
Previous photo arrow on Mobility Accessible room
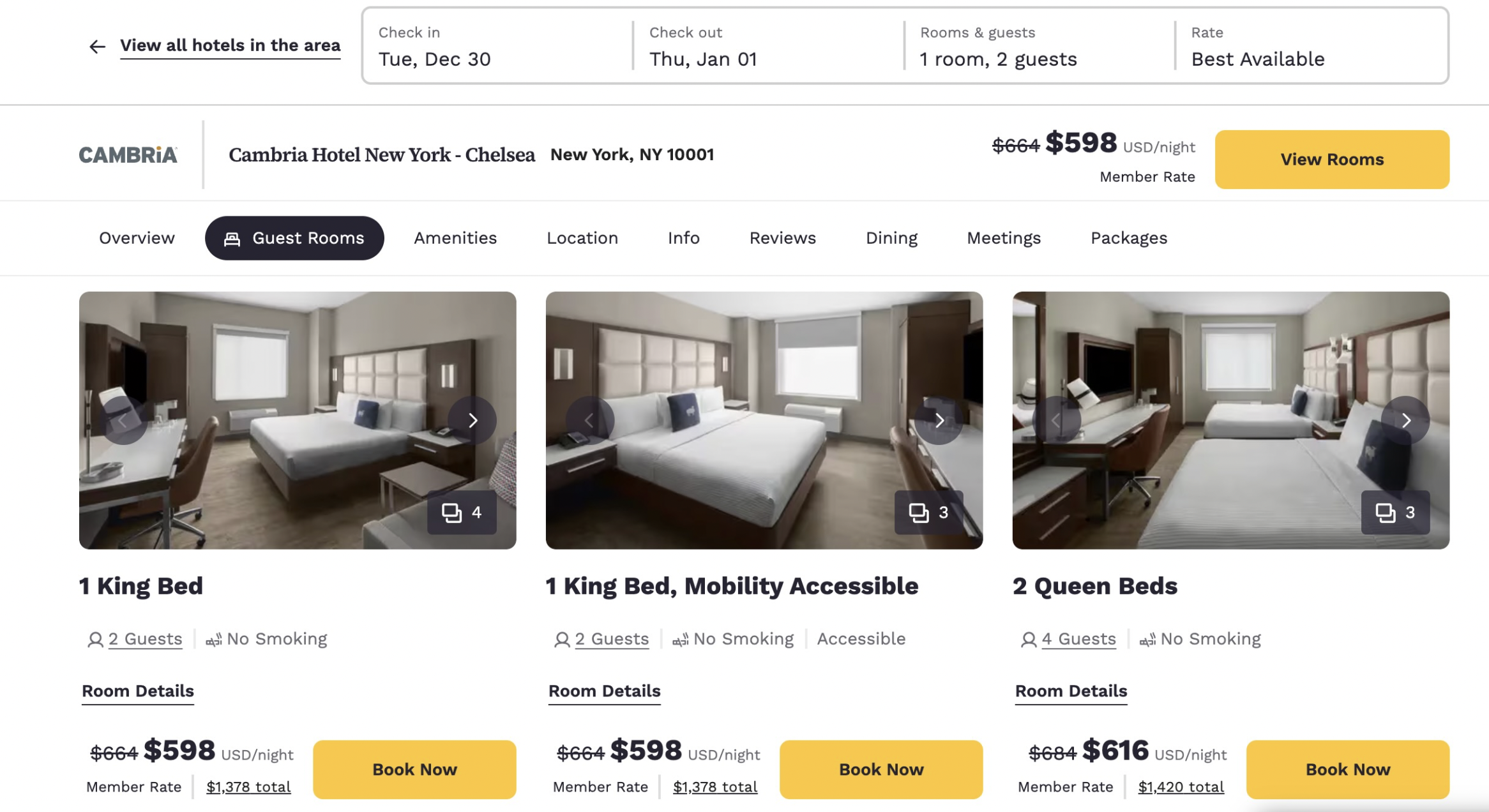589,421
